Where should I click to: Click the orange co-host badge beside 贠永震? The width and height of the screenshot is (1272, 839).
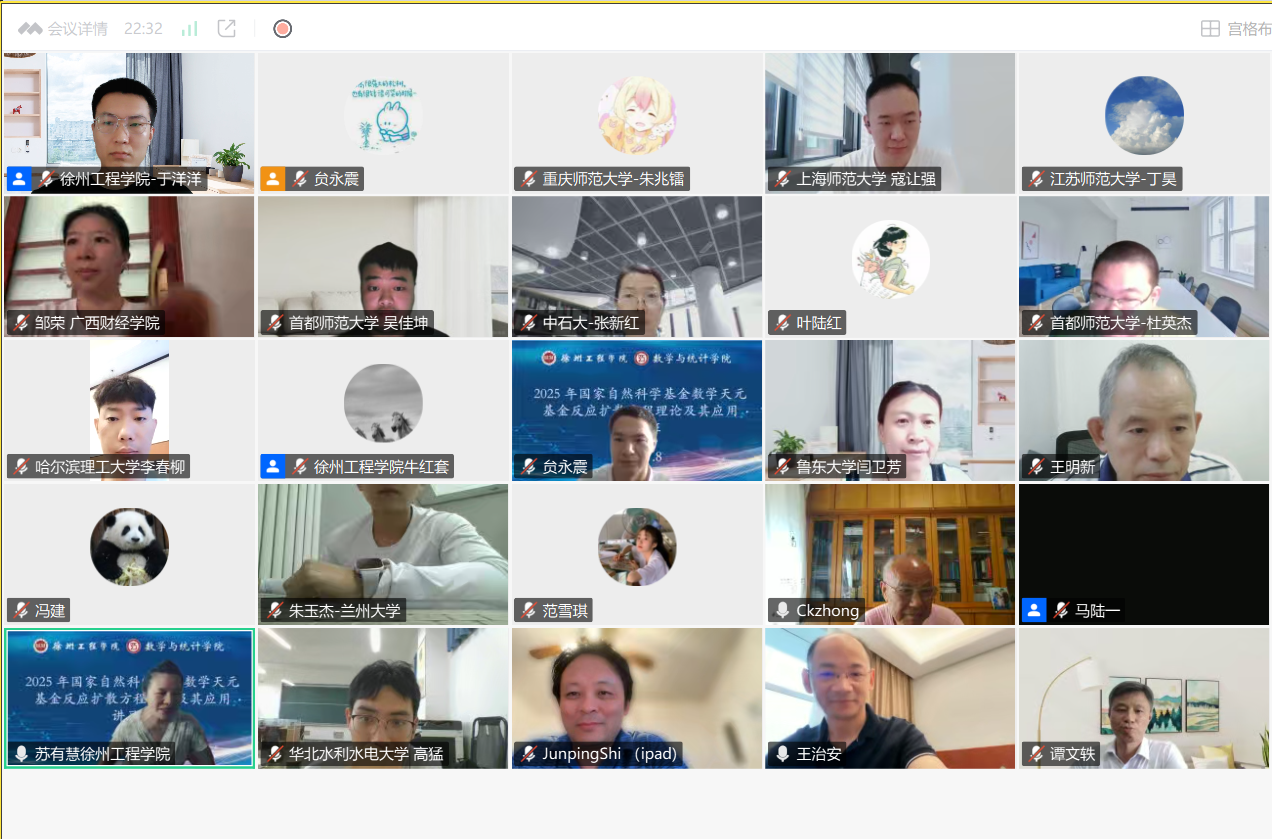(x=272, y=180)
